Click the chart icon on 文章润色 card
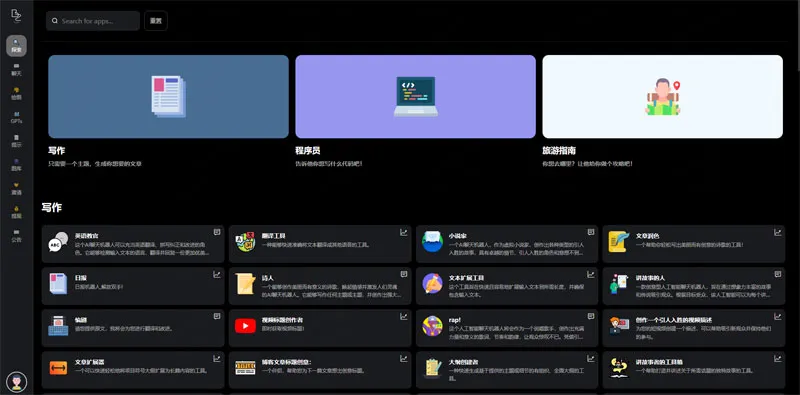Image resolution: width=800 pixels, height=395 pixels. [x=778, y=233]
